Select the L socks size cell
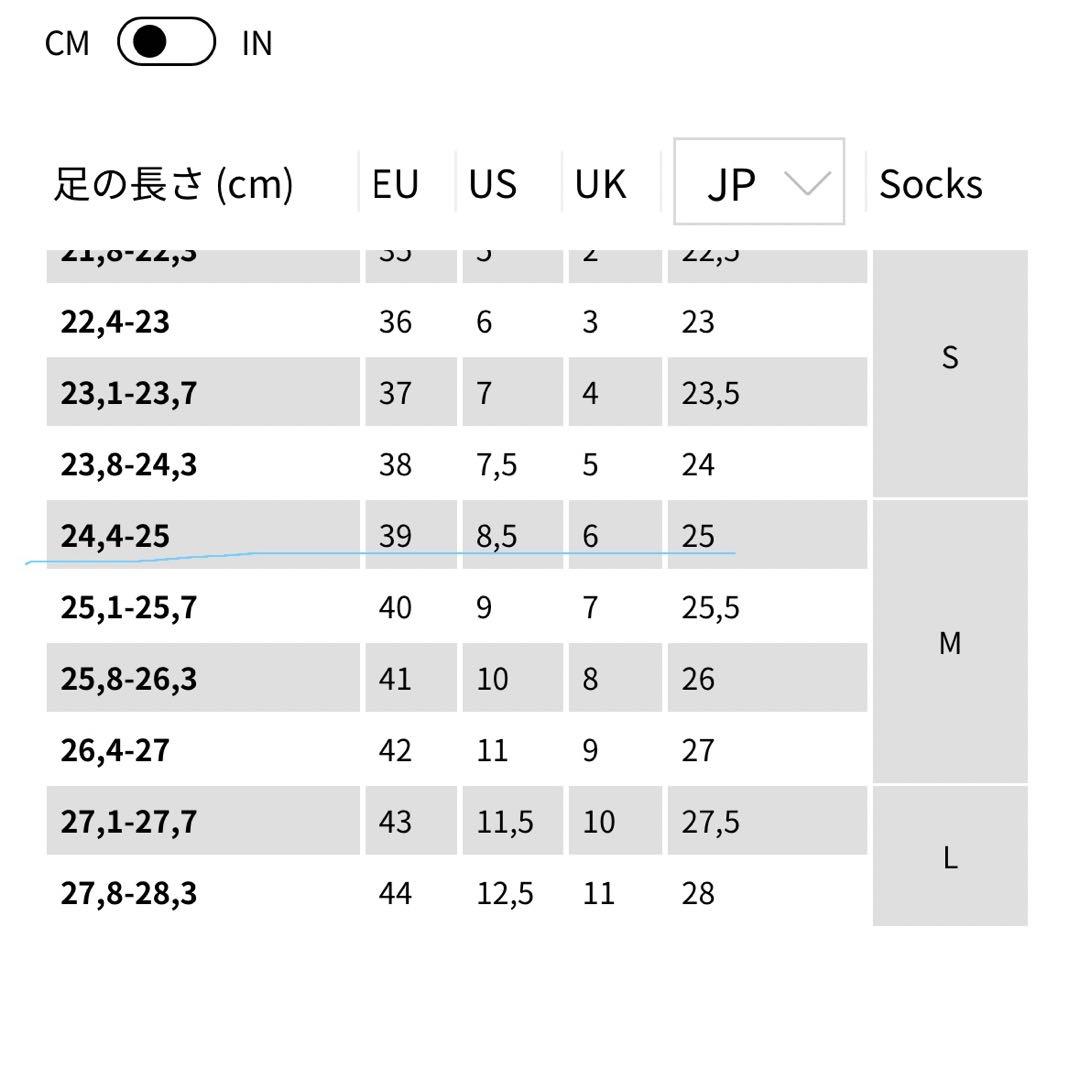Image resolution: width=1080 pixels, height=1080 pixels. coord(950,857)
